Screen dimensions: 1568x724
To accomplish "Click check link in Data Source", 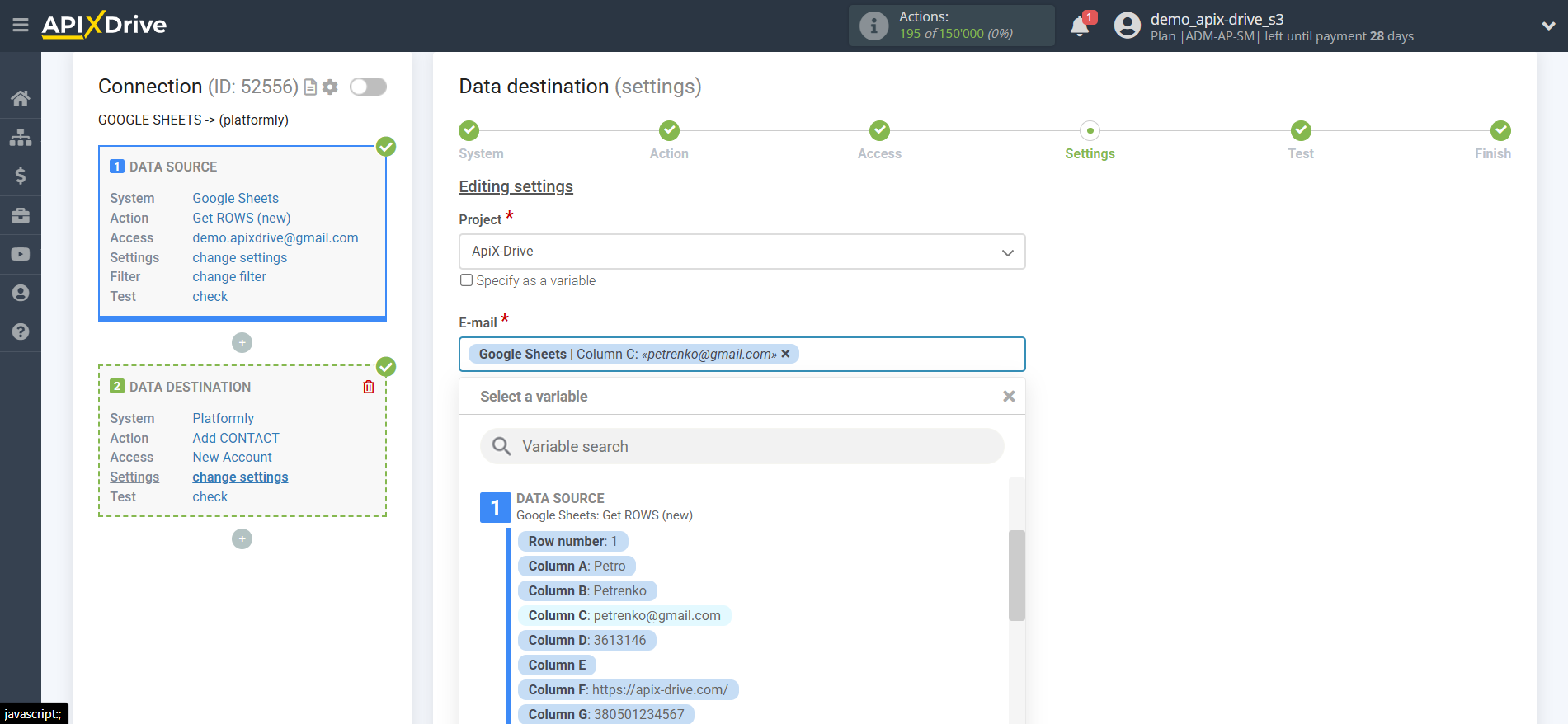I will [210, 296].
